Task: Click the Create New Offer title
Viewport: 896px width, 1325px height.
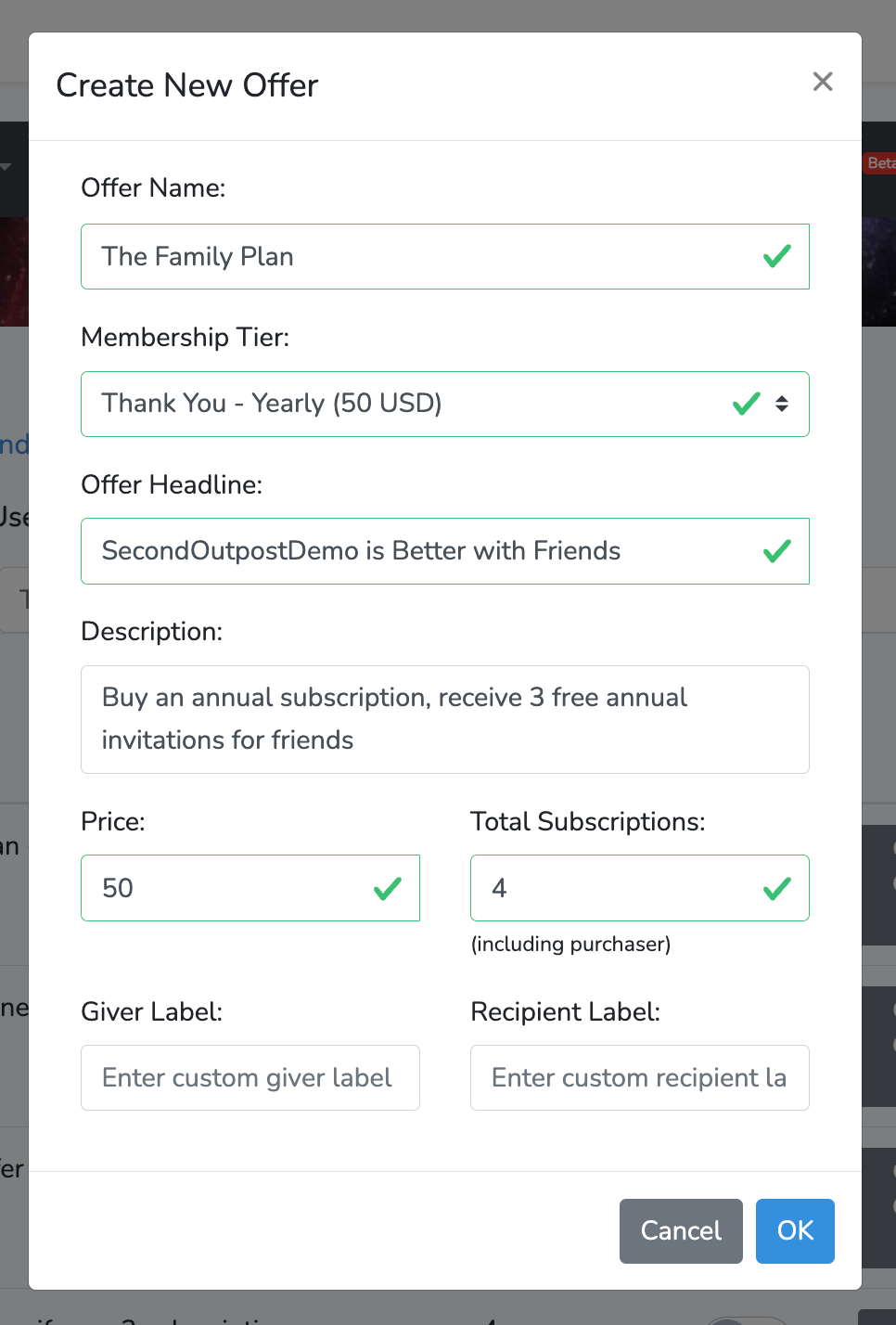Action: pos(187,85)
